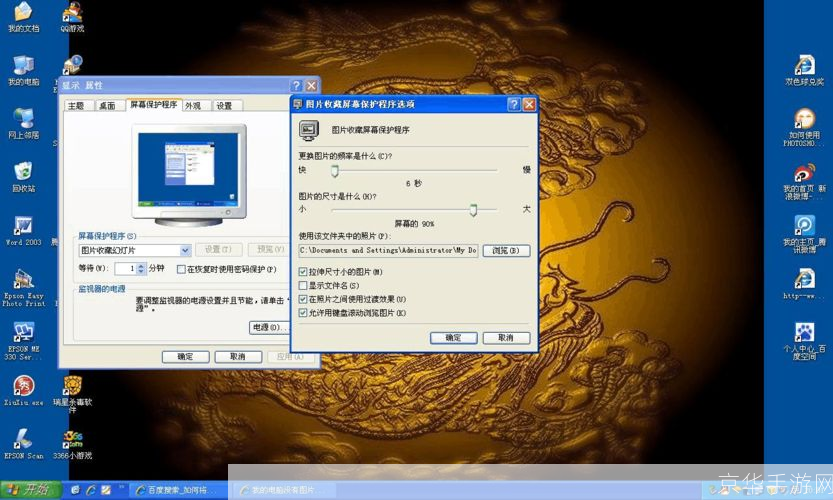
Task: Click the Internet Explorer quick launch icon
Action: (x=90, y=490)
